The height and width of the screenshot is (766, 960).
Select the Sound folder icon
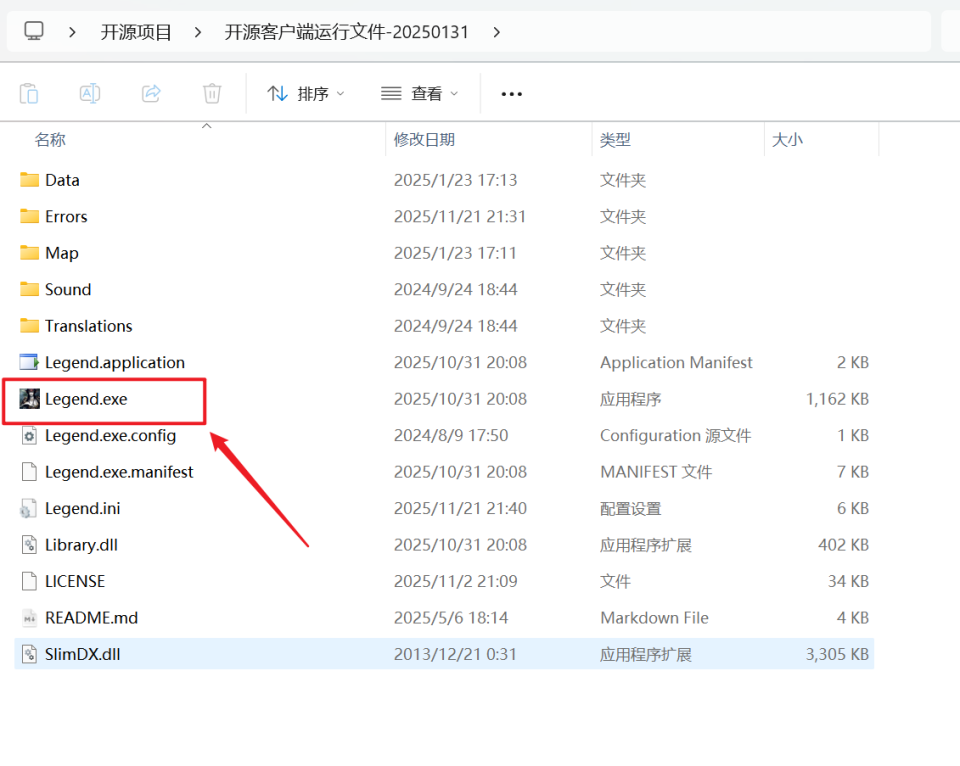point(29,289)
